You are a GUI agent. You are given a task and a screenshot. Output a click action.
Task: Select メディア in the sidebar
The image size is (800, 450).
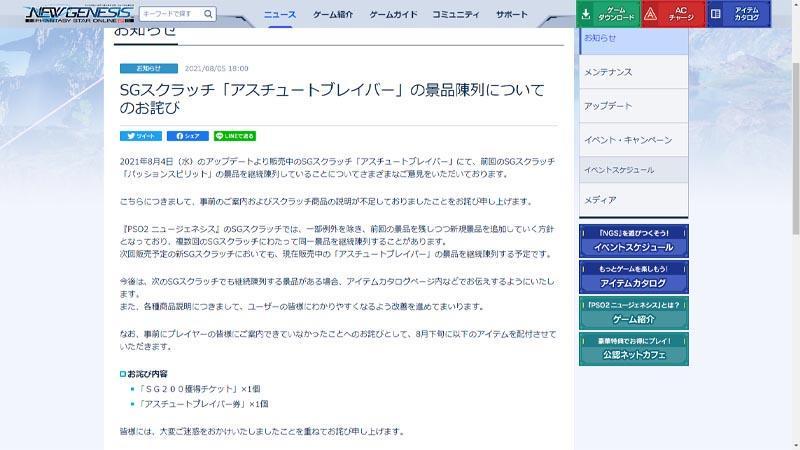tap(634, 200)
